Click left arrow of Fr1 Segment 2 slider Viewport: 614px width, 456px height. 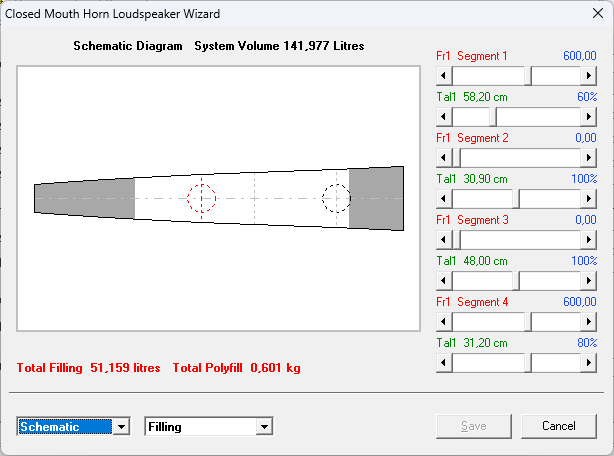tap(444, 158)
